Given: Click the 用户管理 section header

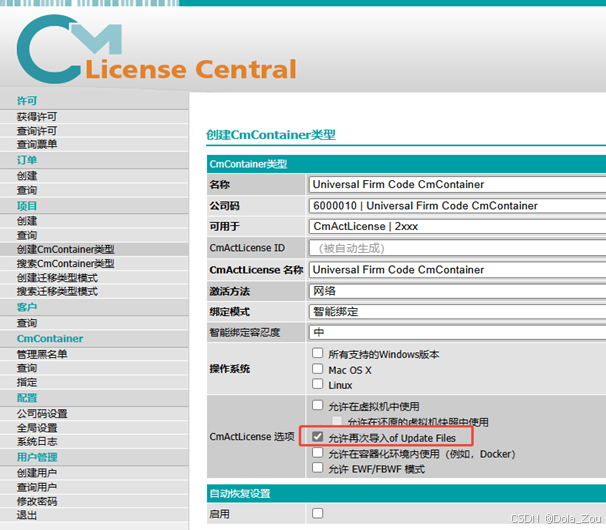Looking at the screenshot, I should pyautogui.click(x=37, y=457).
